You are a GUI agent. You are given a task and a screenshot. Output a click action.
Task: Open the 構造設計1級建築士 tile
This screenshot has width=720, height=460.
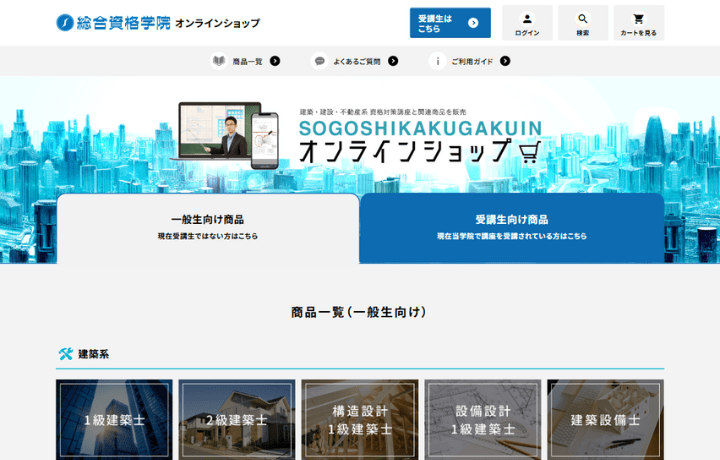360,420
